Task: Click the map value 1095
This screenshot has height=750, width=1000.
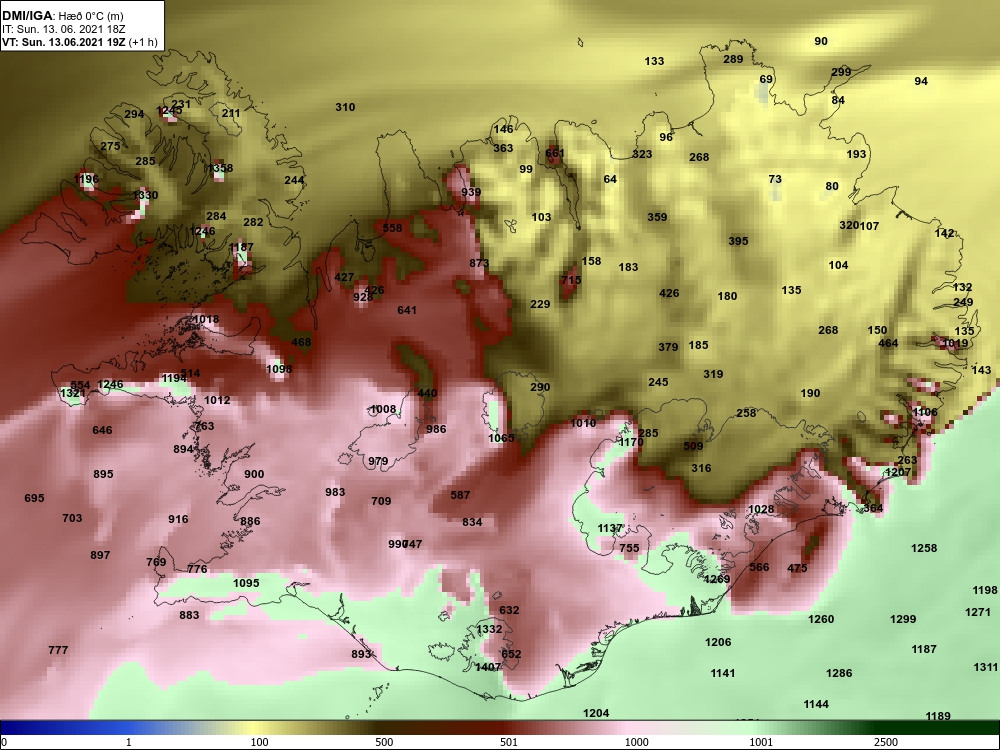Action: point(246,583)
